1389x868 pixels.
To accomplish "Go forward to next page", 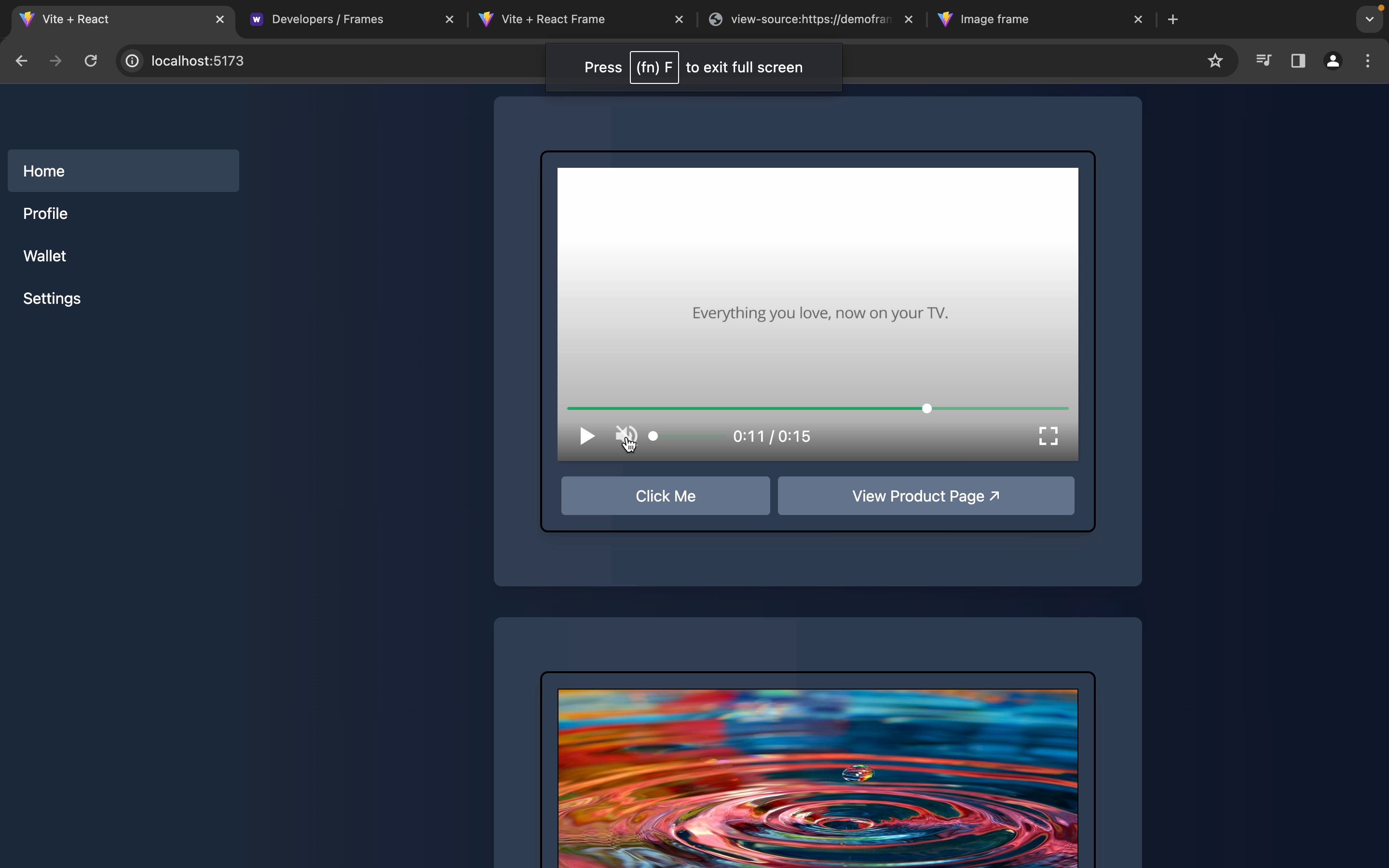I will click(55, 61).
